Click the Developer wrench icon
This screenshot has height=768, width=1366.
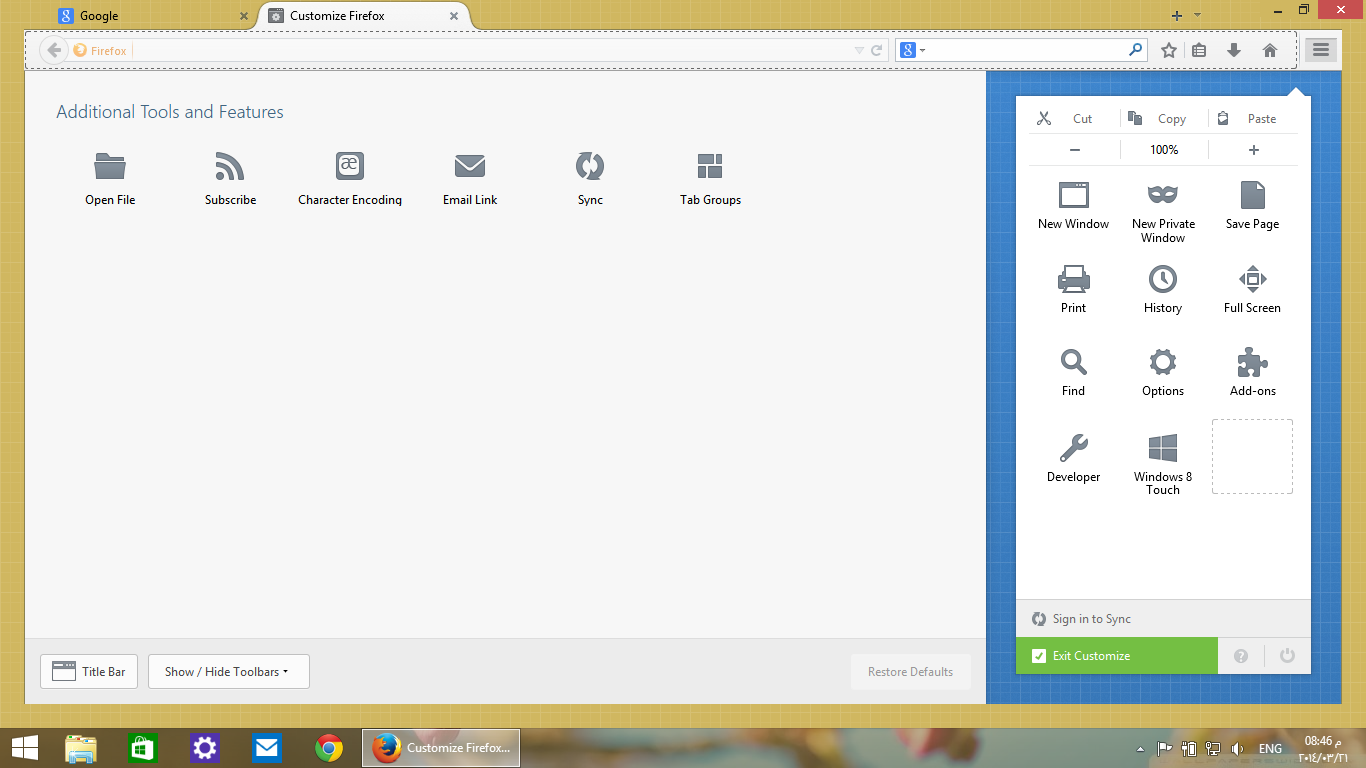[x=1073, y=447]
